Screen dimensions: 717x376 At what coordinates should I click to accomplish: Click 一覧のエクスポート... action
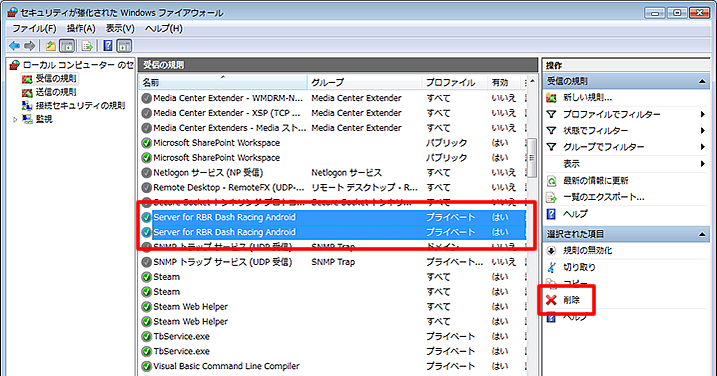pyautogui.click(x=604, y=197)
